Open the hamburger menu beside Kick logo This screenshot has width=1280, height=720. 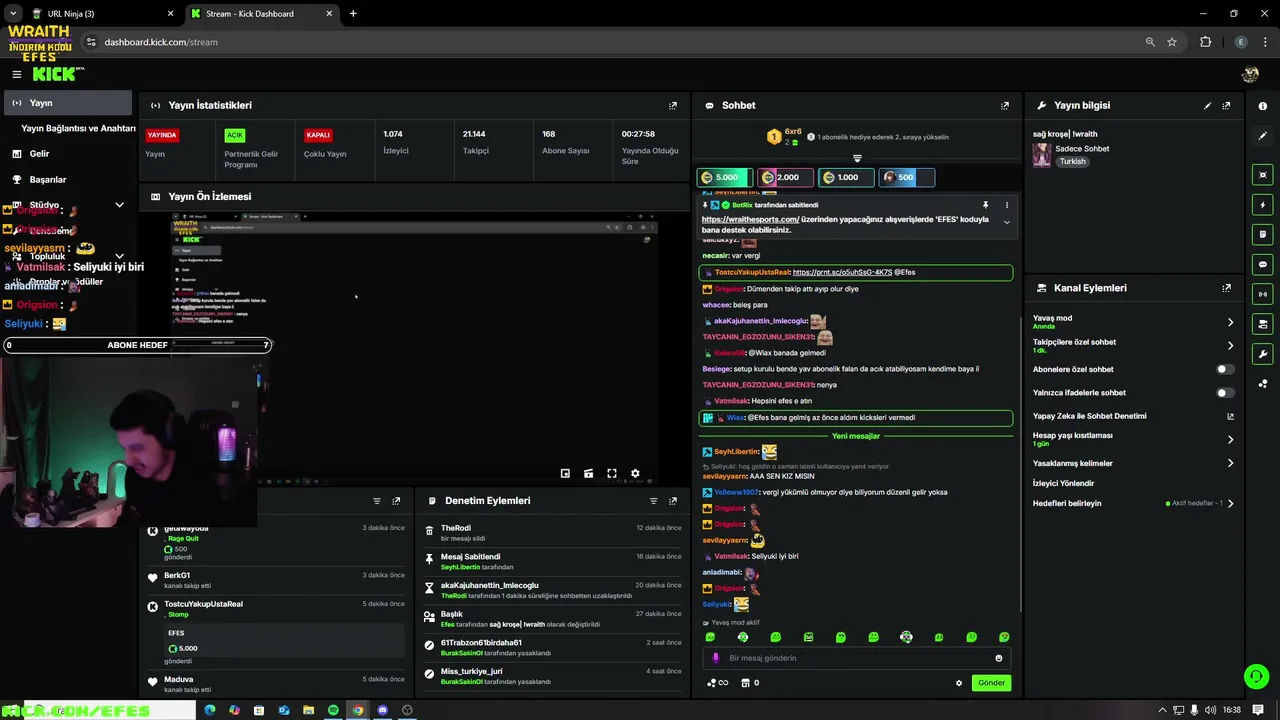pyautogui.click(x=17, y=74)
